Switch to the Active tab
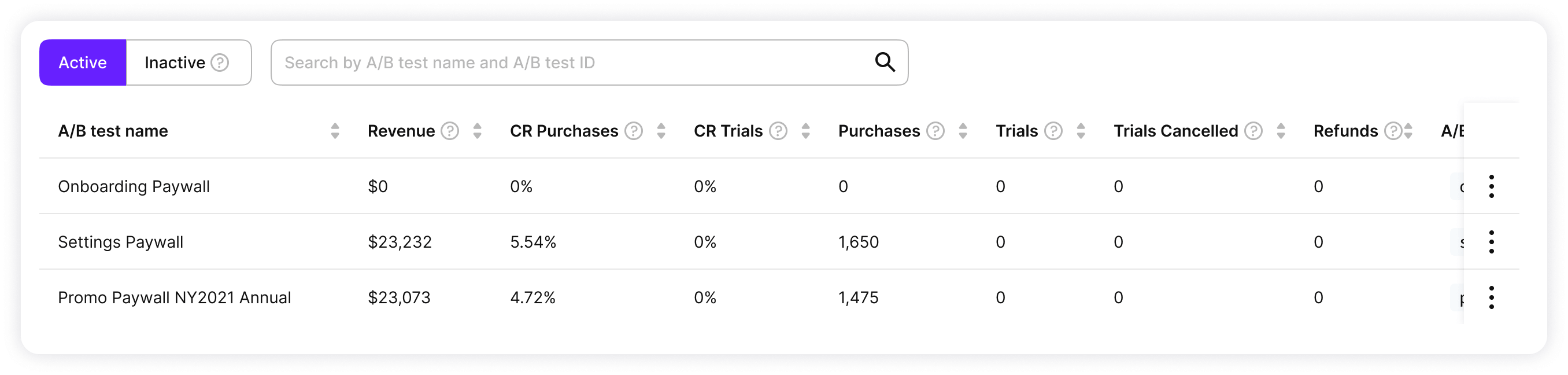The height and width of the screenshot is (375, 1568). 83,62
